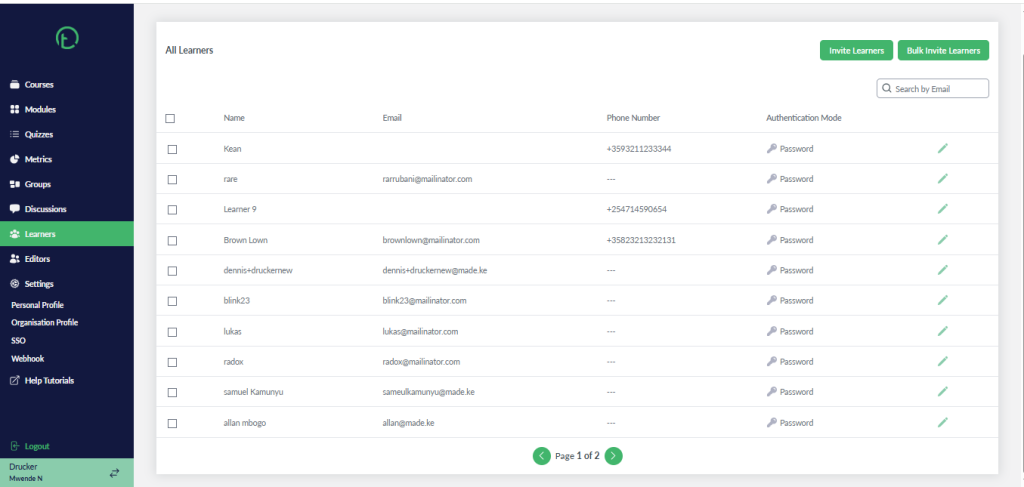Viewport: 1024px width, 487px height.
Task: Click the previous page arrow icon
Action: coord(541,456)
